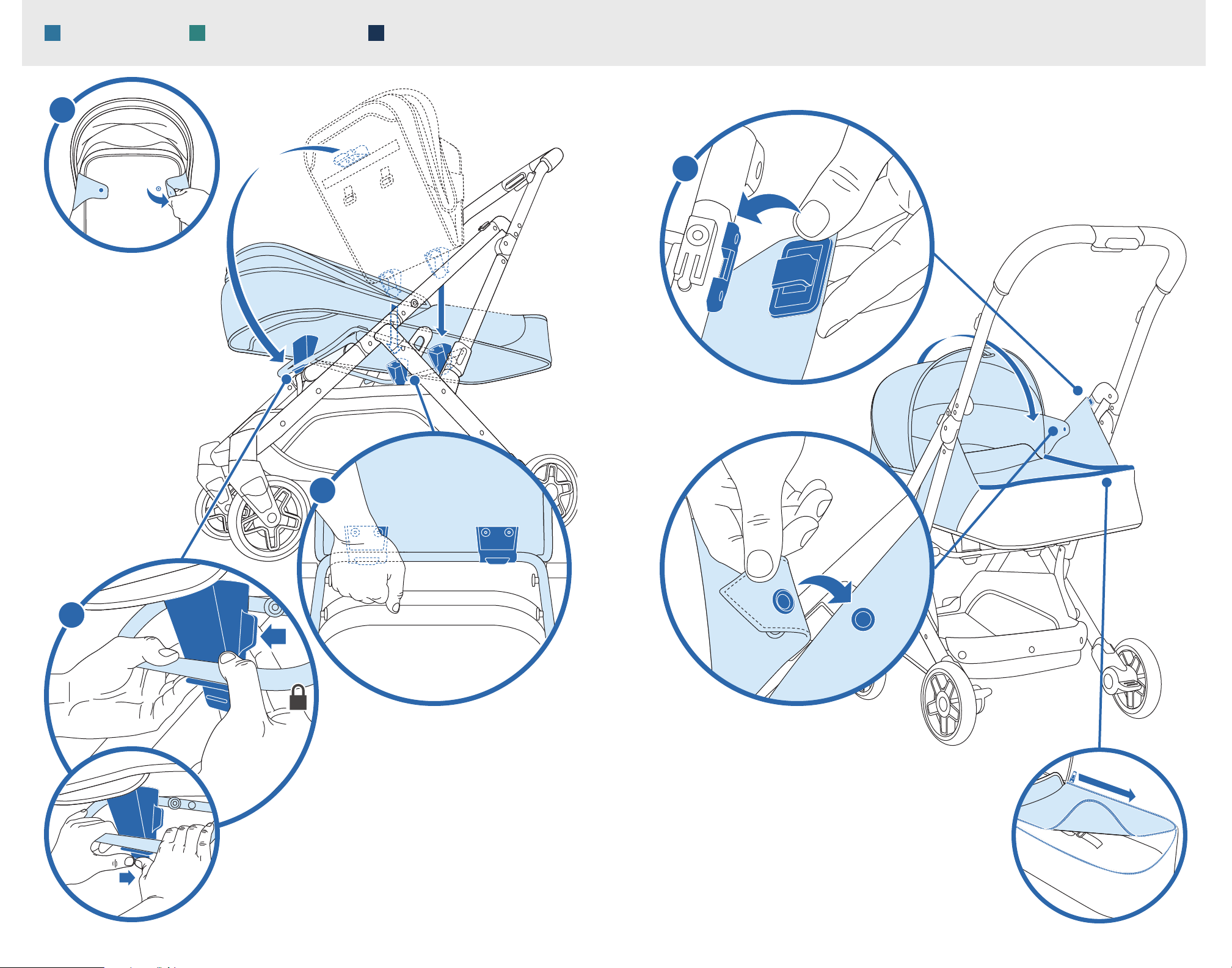This screenshot has width=1232, height=968.
Task: Click the curved arrow between the snap buttons
Action: pos(828,586)
